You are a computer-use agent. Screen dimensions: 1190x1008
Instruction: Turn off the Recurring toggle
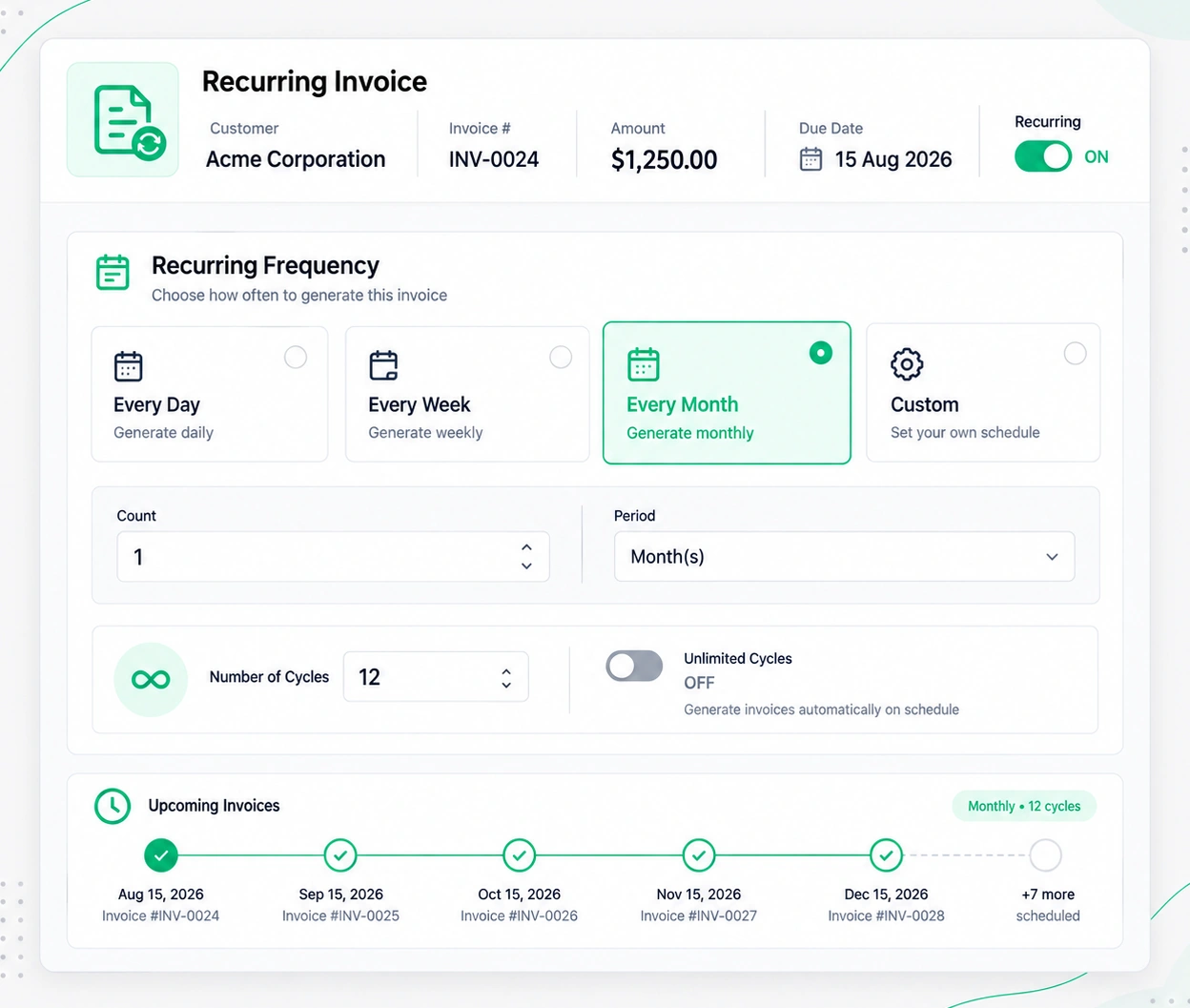(1043, 156)
